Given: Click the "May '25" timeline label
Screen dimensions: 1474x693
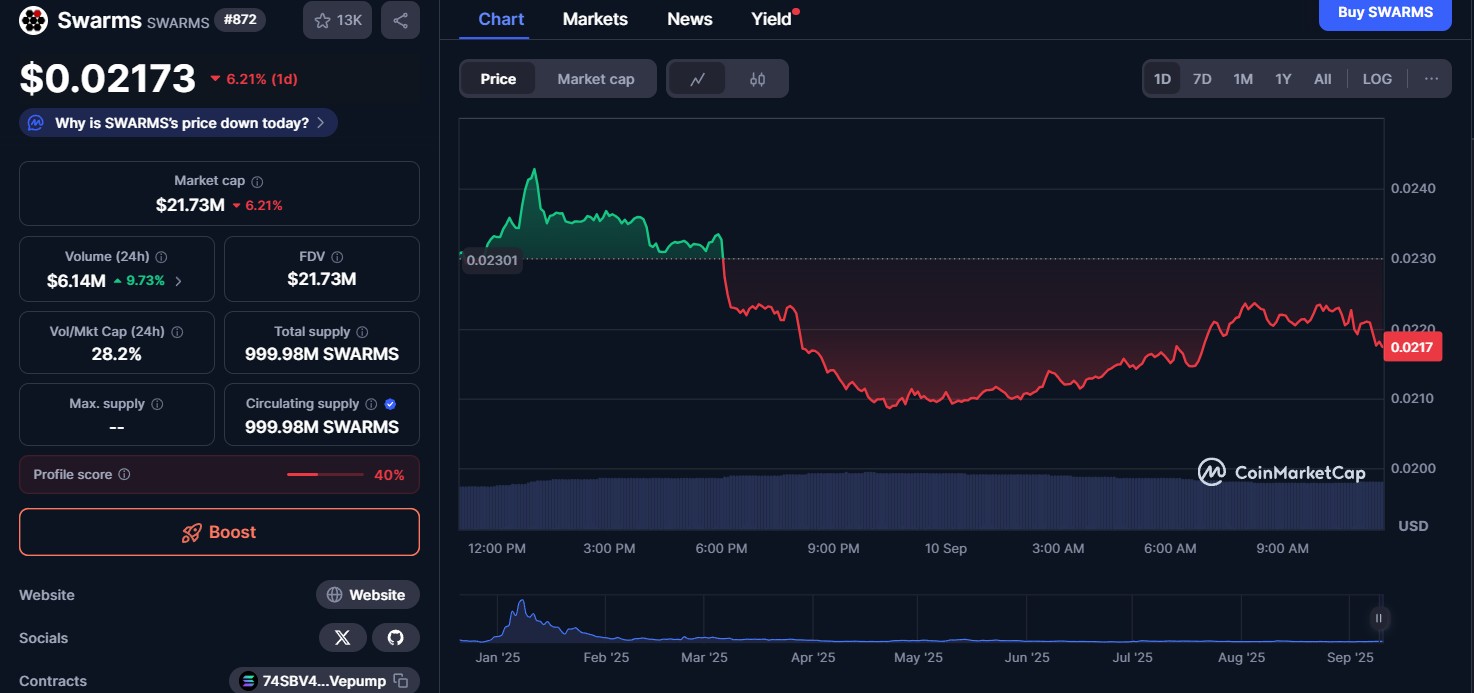Looking at the screenshot, I should coord(918,657).
